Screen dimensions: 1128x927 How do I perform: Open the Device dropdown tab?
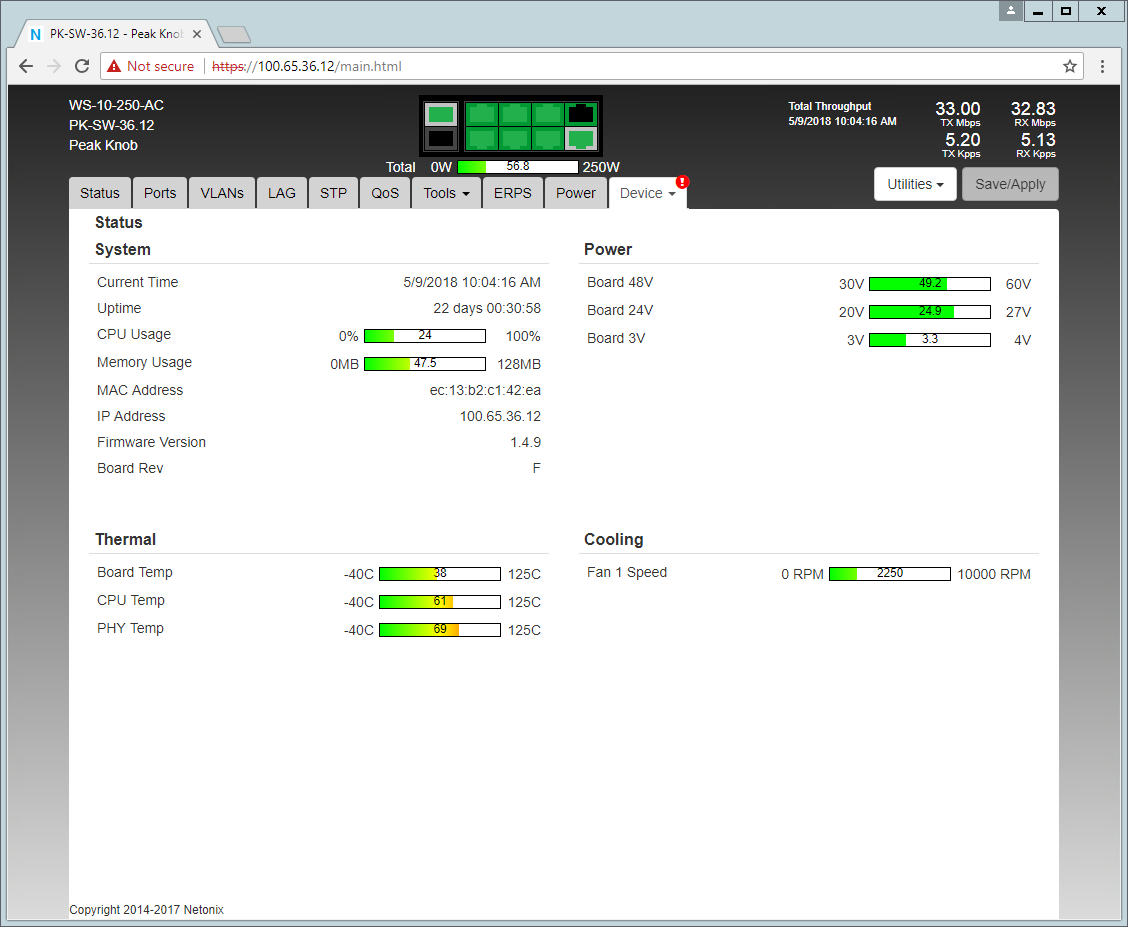tap(647, 193)
